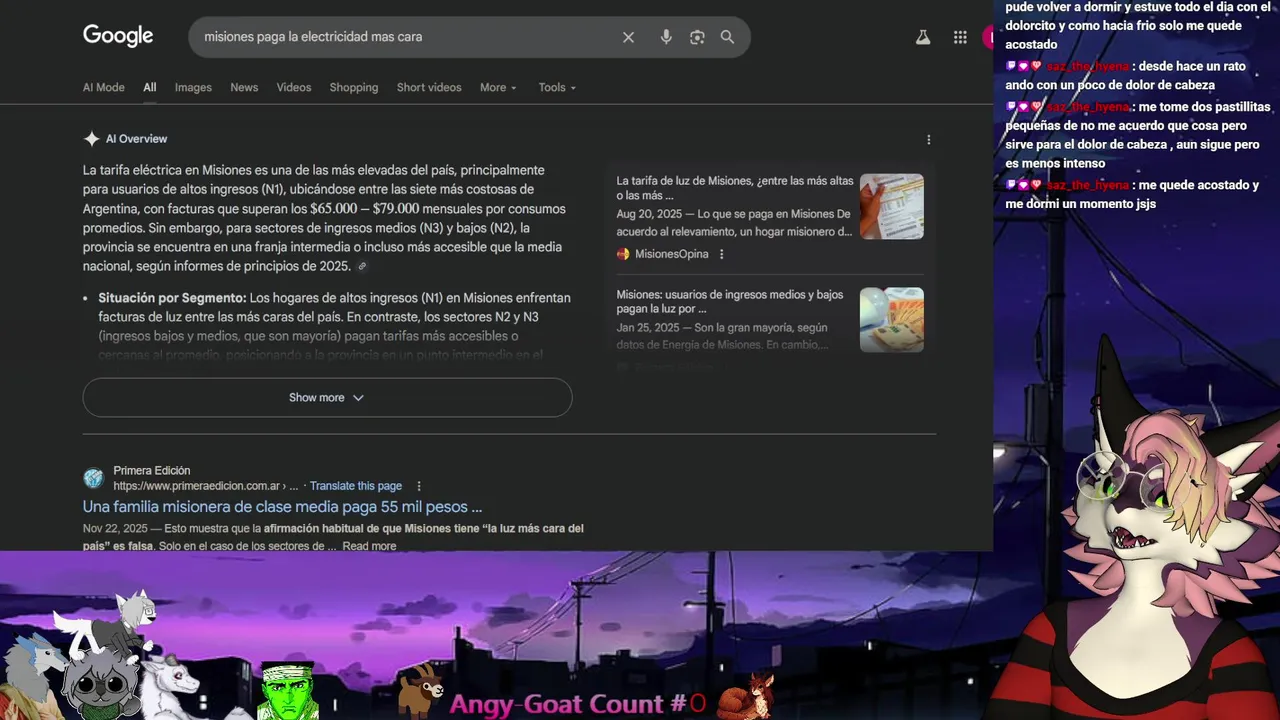Open MisionesOpina source three-dot menu

pyautogui.click(x=721, y=254)
